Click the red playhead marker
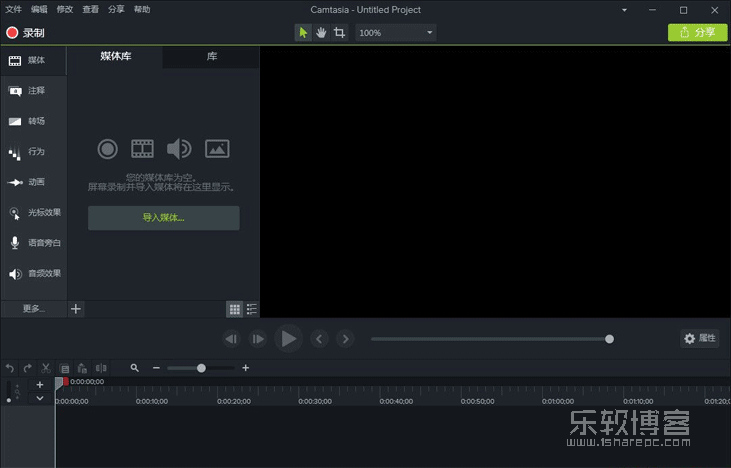This screenshot has height=468, width=731. point(66,382)
